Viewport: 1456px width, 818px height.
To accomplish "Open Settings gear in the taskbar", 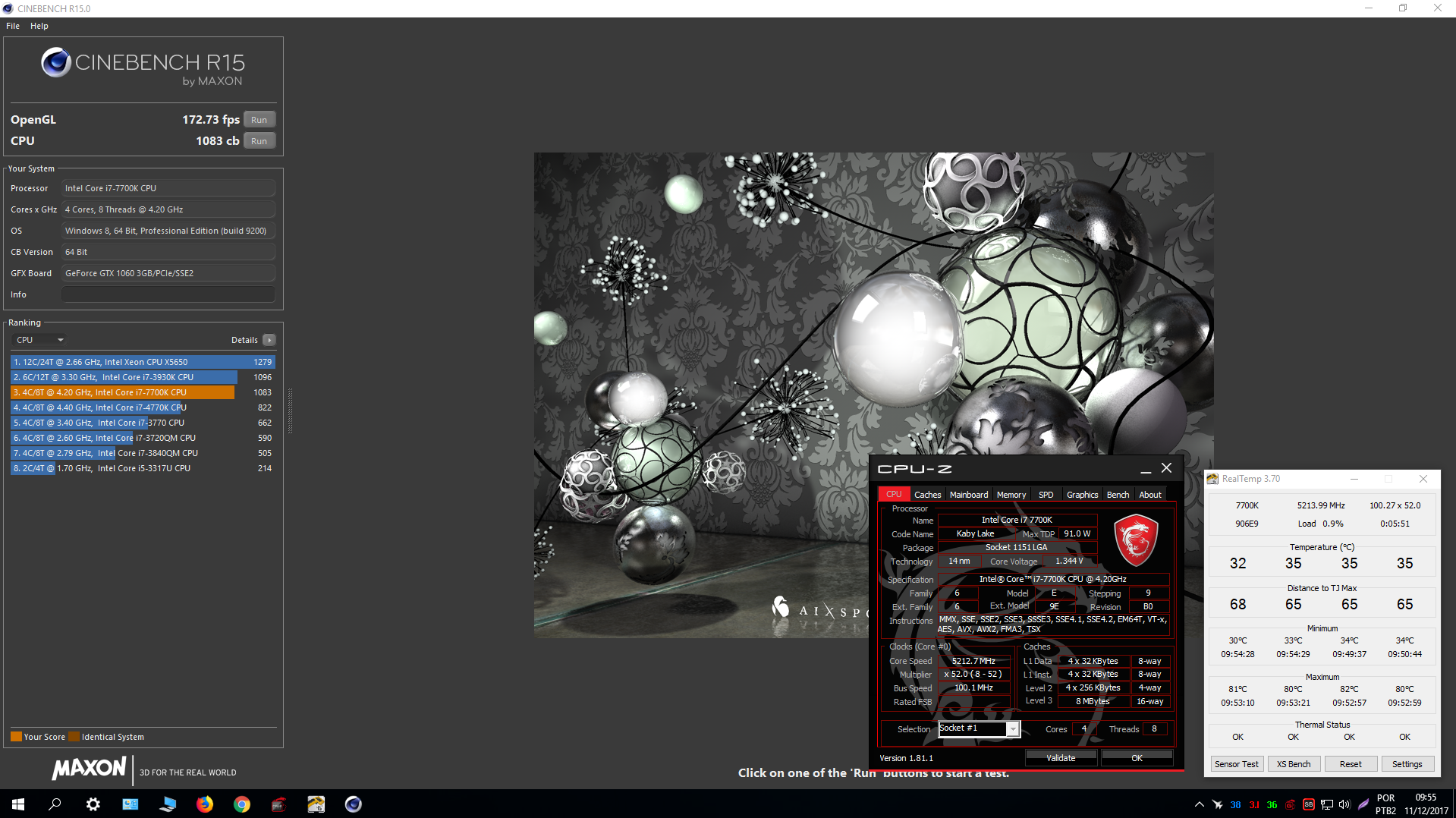I will (x=93, y=804).
